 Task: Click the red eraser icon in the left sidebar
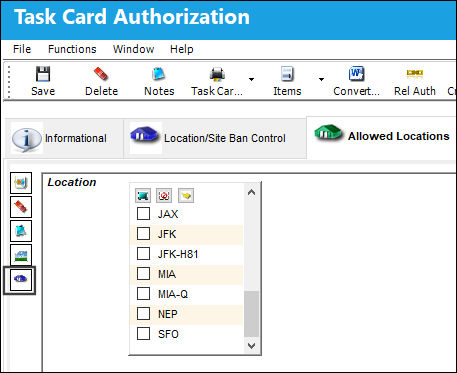coord(21,207)
